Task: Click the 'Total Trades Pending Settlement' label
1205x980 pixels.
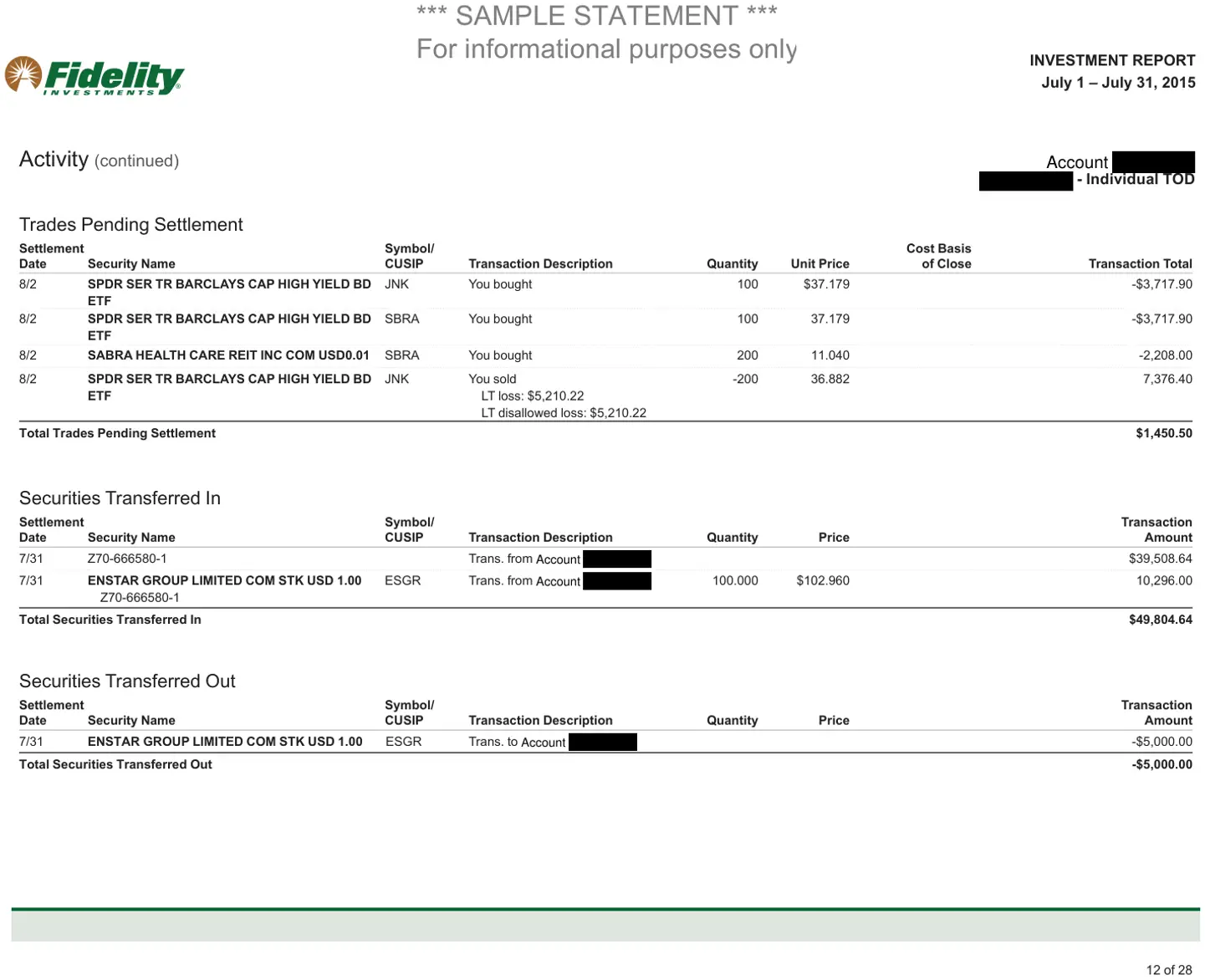Action: click(x=117, y=433)
